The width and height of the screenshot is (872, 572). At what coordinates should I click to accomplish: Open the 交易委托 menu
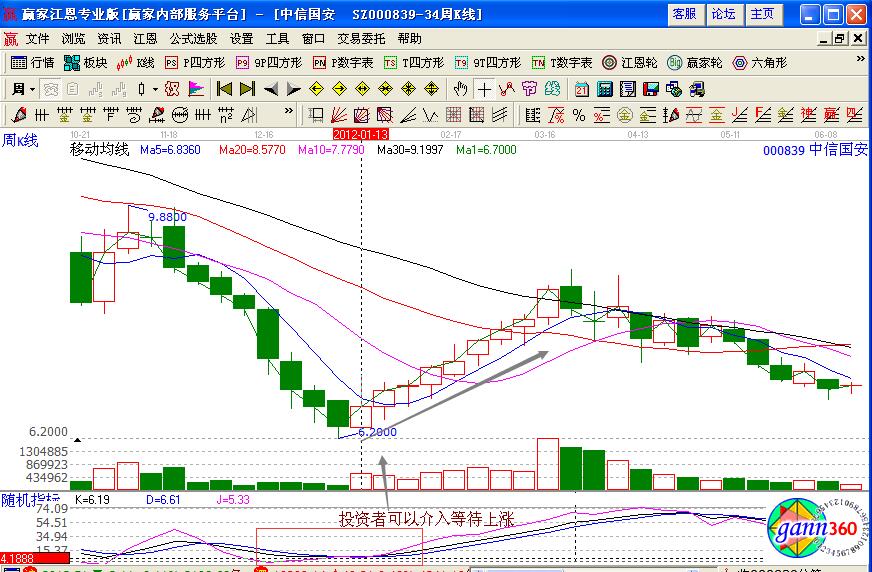click(360, 39)
